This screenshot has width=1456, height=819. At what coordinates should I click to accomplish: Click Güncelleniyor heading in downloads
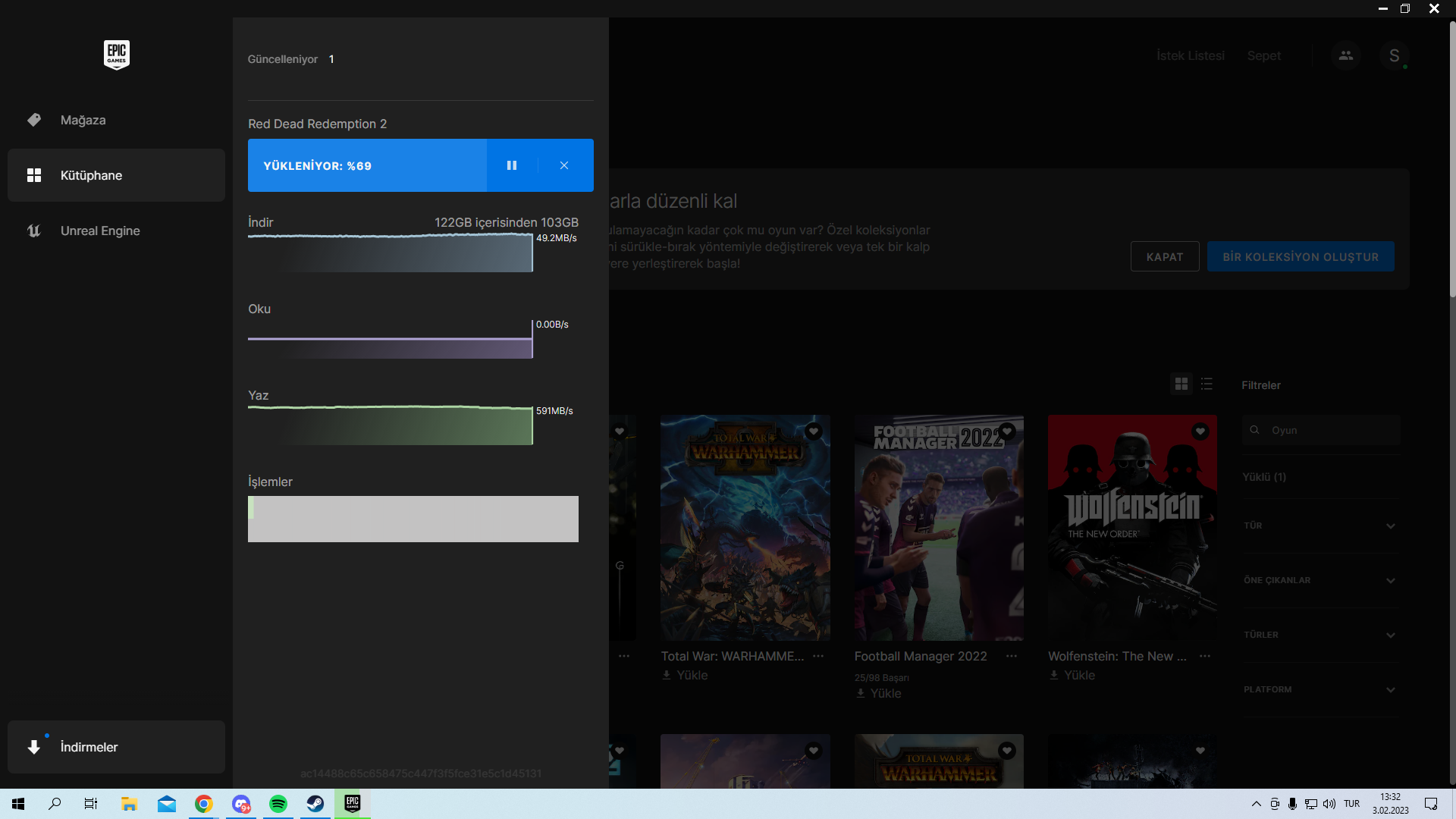[x=283, y=59]
